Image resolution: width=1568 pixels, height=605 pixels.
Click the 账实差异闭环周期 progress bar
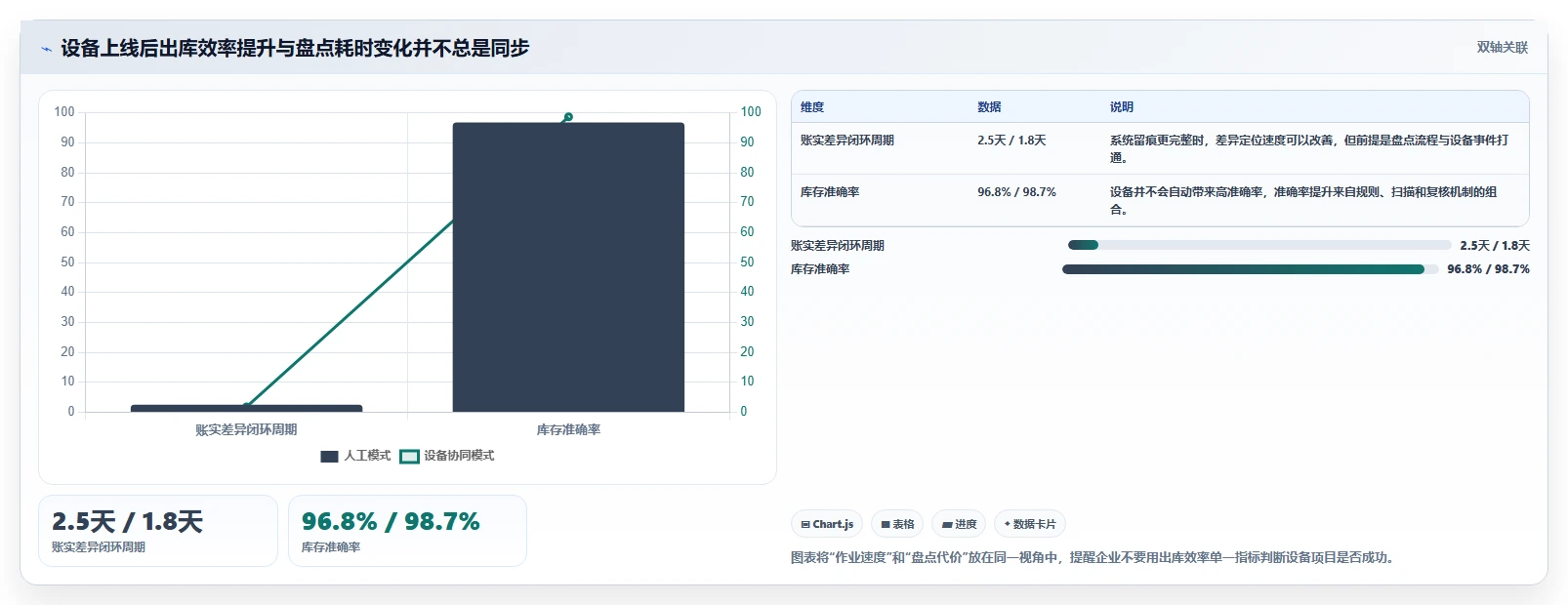(1259, 245)
